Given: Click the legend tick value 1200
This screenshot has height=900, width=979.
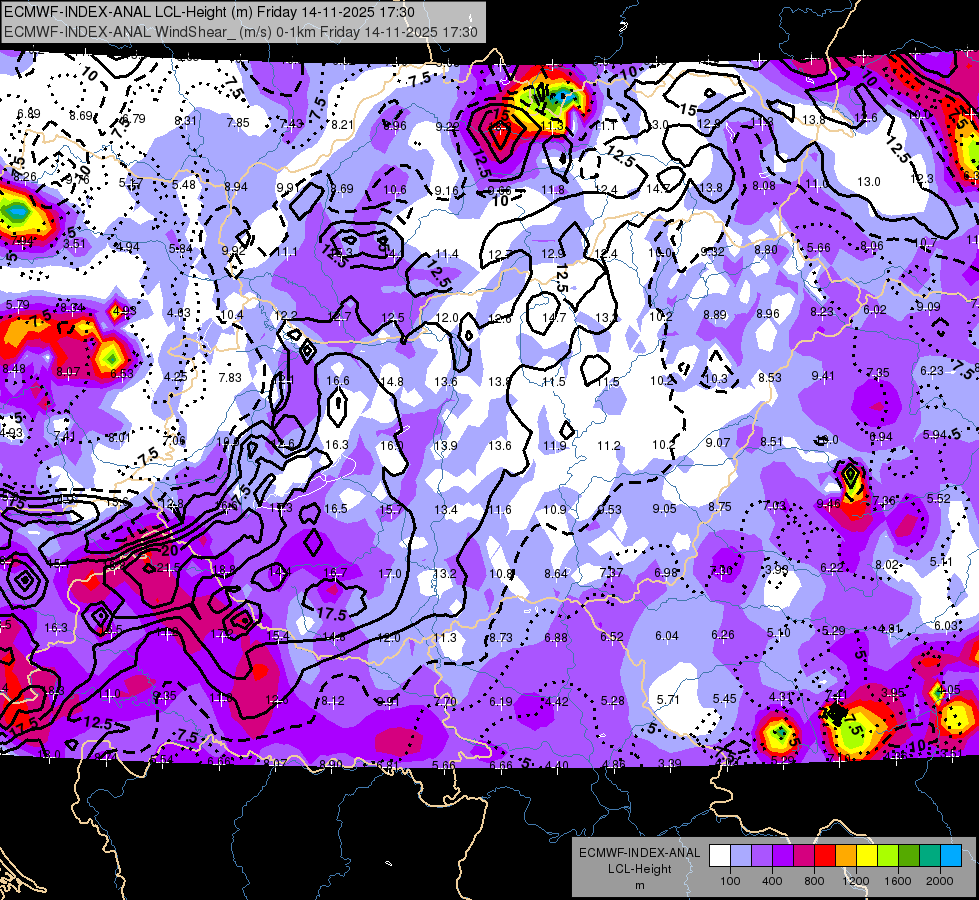Looking at the screenshot, I should pyautogui.click(x=855, y=881).
